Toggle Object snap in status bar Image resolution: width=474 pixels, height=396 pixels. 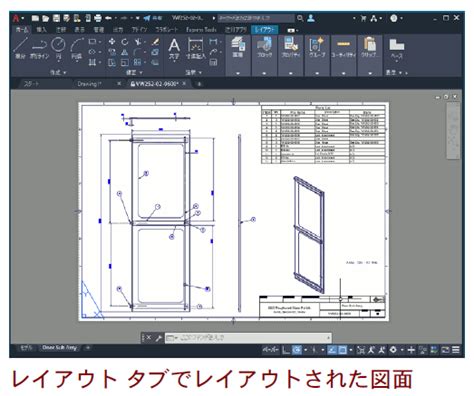tap(342, 350)
